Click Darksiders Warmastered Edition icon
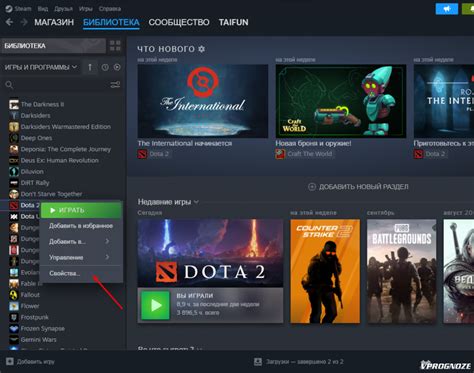Viewport: 474px width, 373px height. (14, 127)
